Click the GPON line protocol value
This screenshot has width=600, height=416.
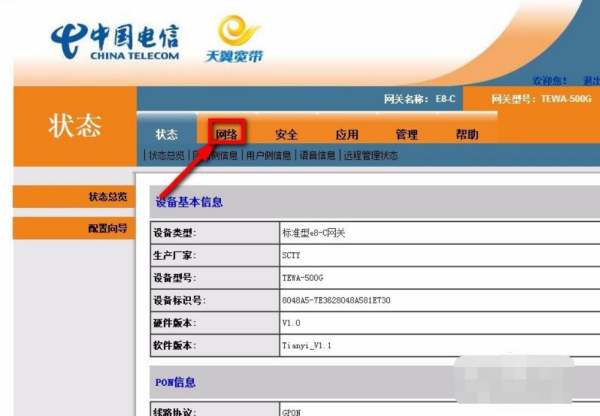(291, 412)
